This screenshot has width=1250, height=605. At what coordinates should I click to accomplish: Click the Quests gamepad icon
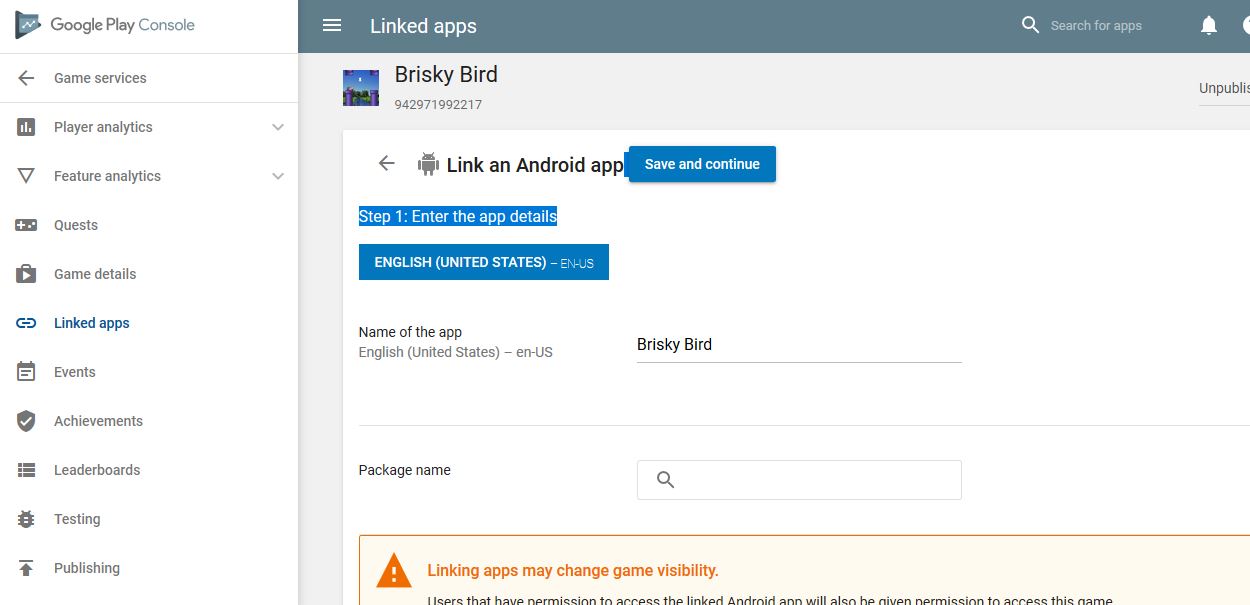click(x=27, y=225)
